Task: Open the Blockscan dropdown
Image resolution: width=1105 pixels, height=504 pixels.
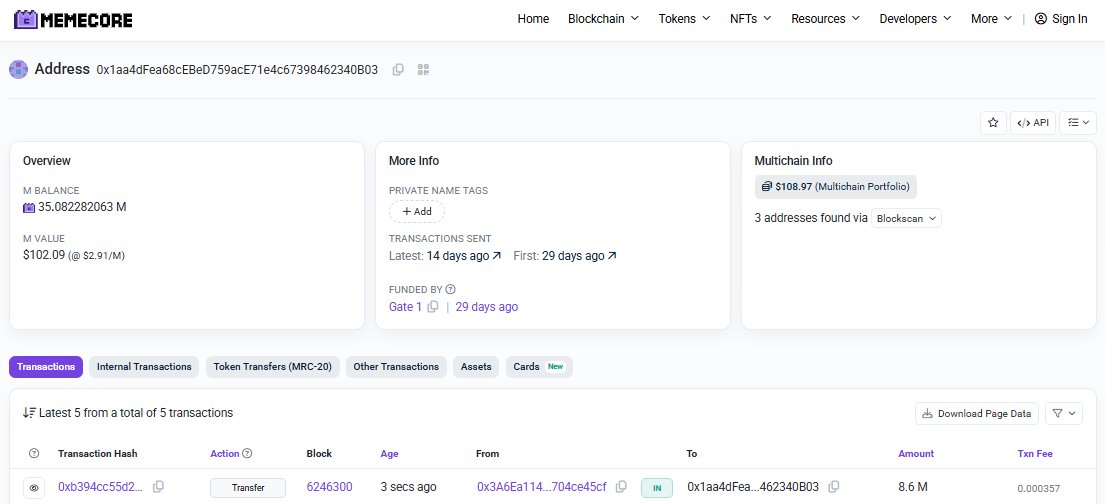Action: pos(906,219)
